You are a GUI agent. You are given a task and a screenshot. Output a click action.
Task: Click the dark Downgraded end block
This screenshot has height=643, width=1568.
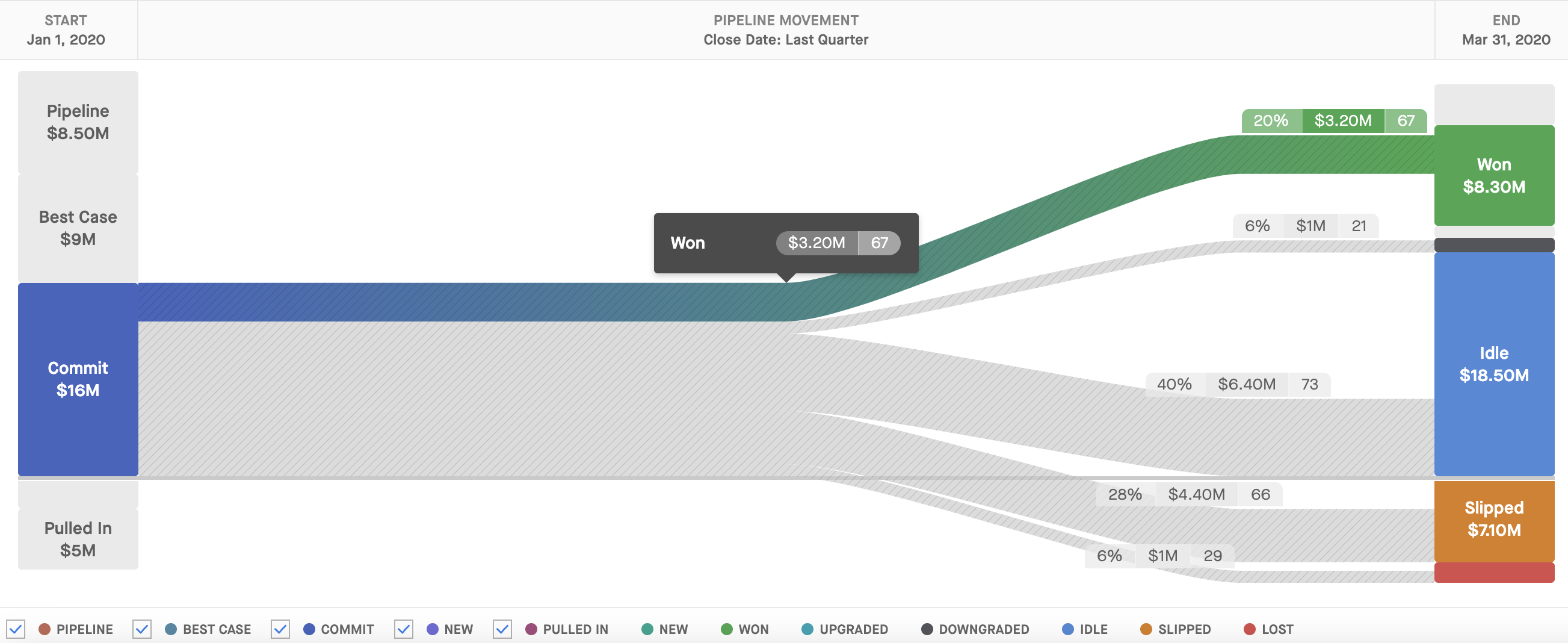(1495, 245)
